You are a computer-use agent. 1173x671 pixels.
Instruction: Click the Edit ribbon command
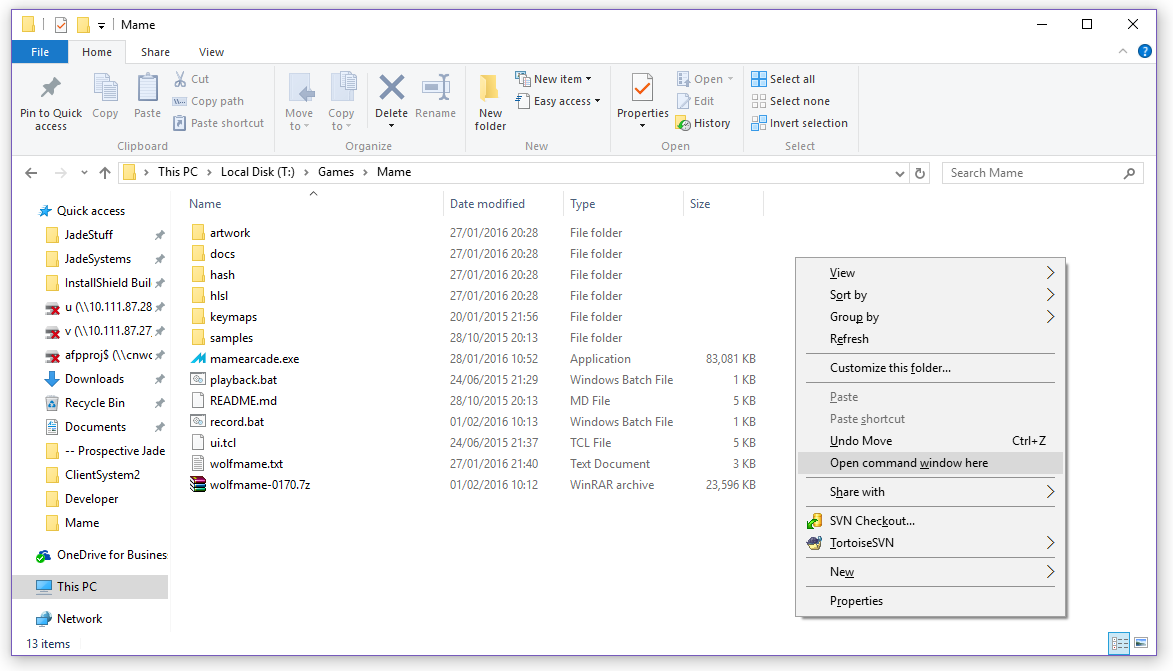[696, 101]
